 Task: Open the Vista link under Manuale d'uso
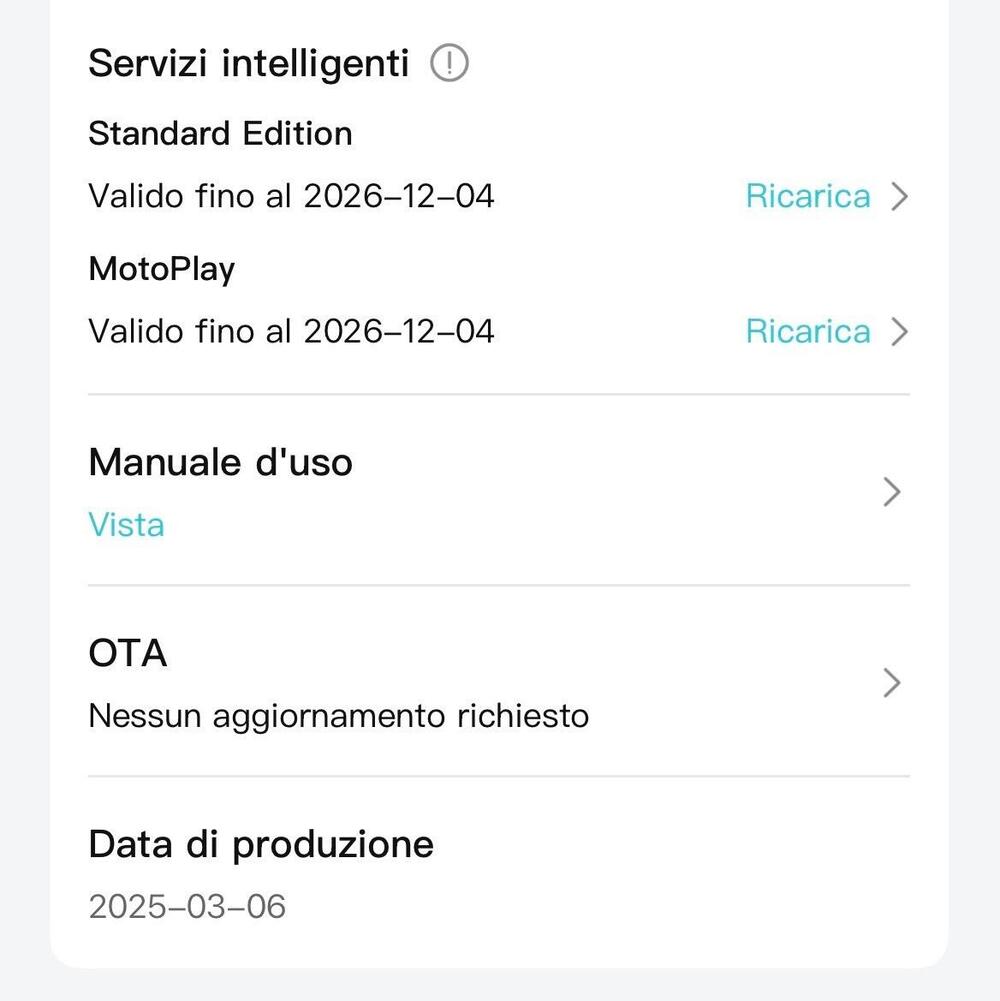tap(126, 525)
